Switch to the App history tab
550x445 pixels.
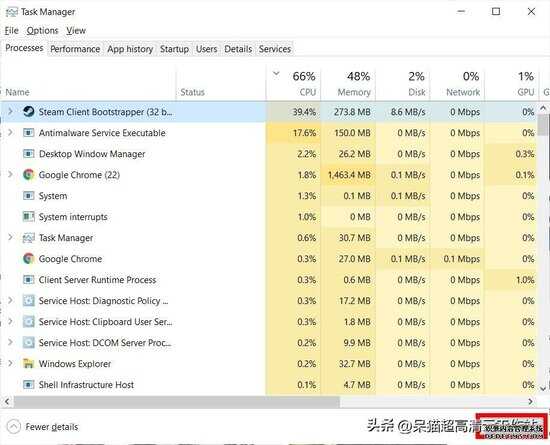click(130, 49)
